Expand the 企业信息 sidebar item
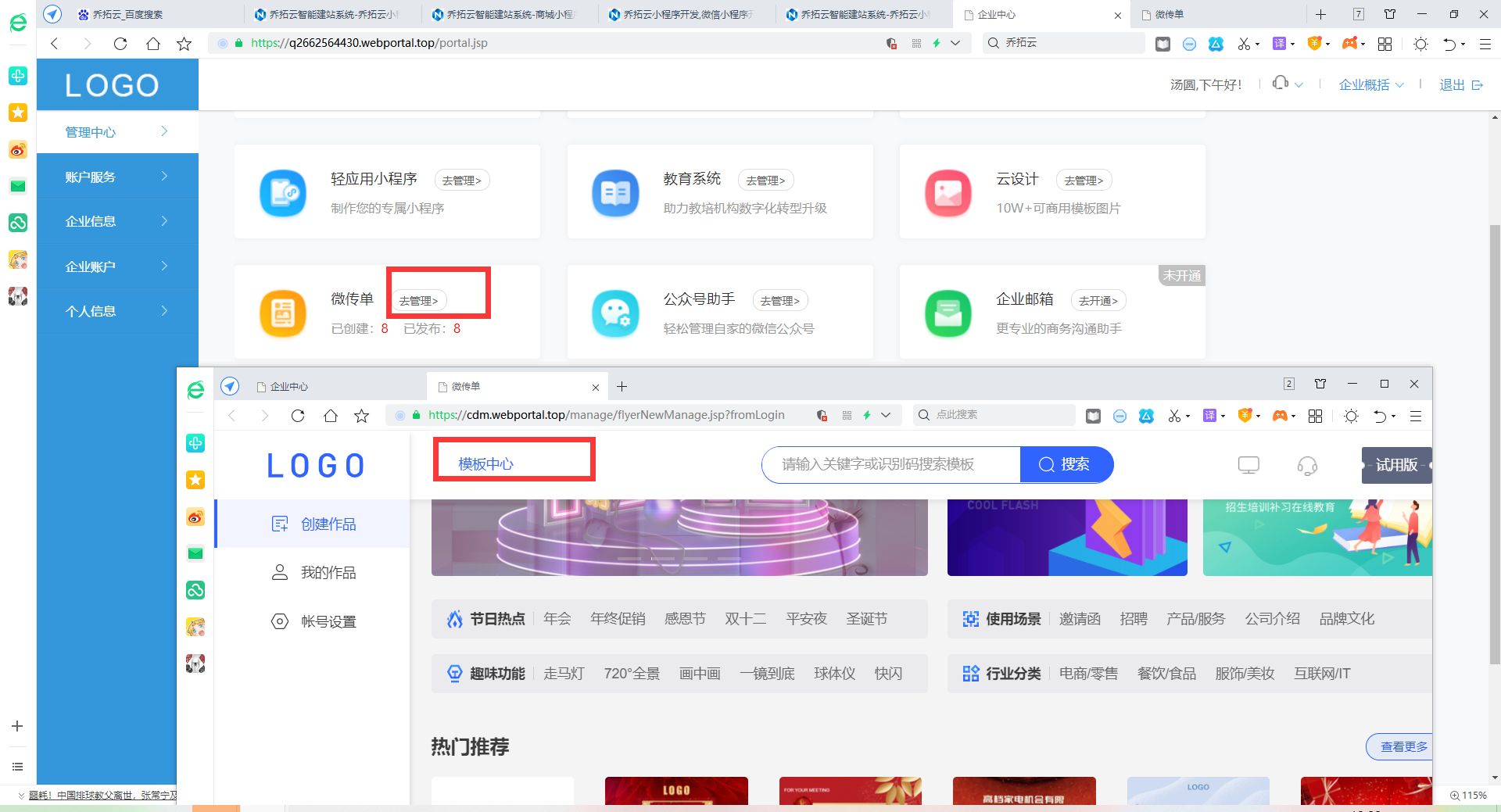 117,221
